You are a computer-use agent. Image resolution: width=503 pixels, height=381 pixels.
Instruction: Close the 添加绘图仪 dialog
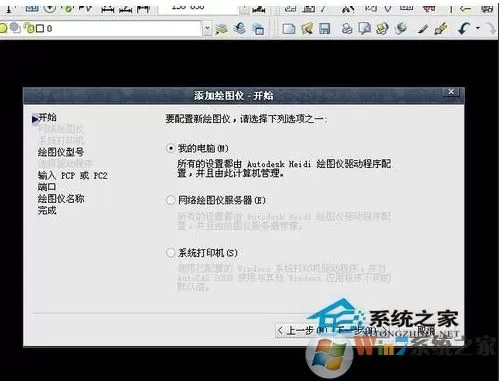[451, 92]
